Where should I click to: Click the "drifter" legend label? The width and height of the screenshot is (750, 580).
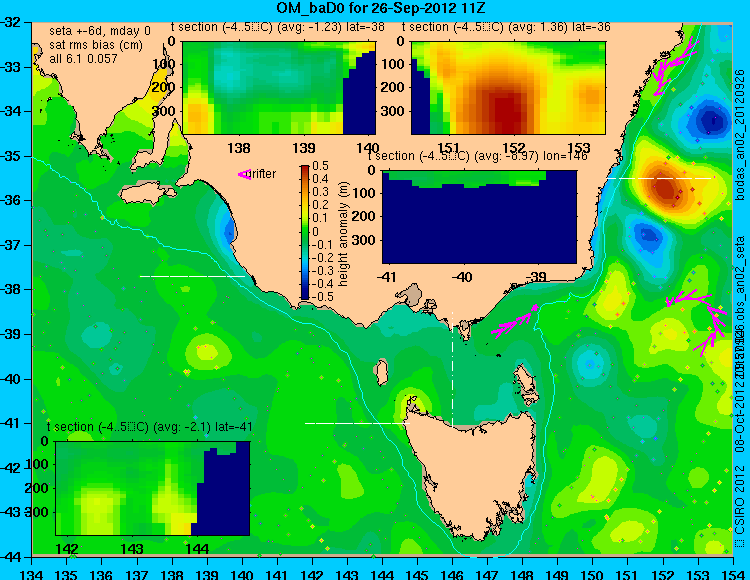263,174
